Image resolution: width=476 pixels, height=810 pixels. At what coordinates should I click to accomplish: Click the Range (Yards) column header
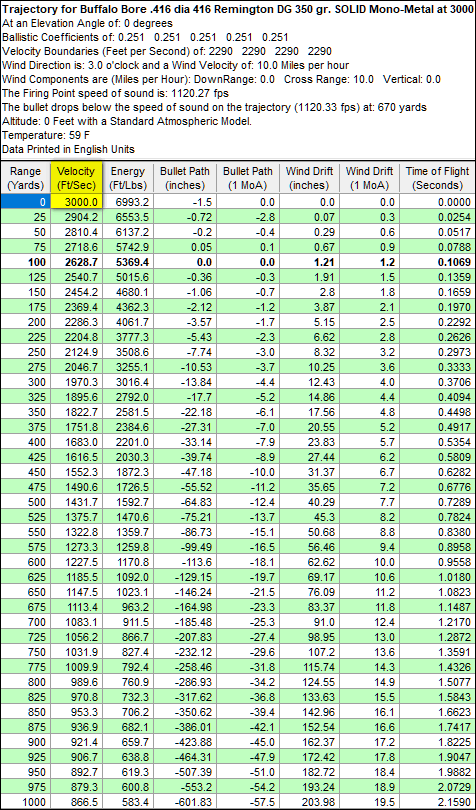25,178
